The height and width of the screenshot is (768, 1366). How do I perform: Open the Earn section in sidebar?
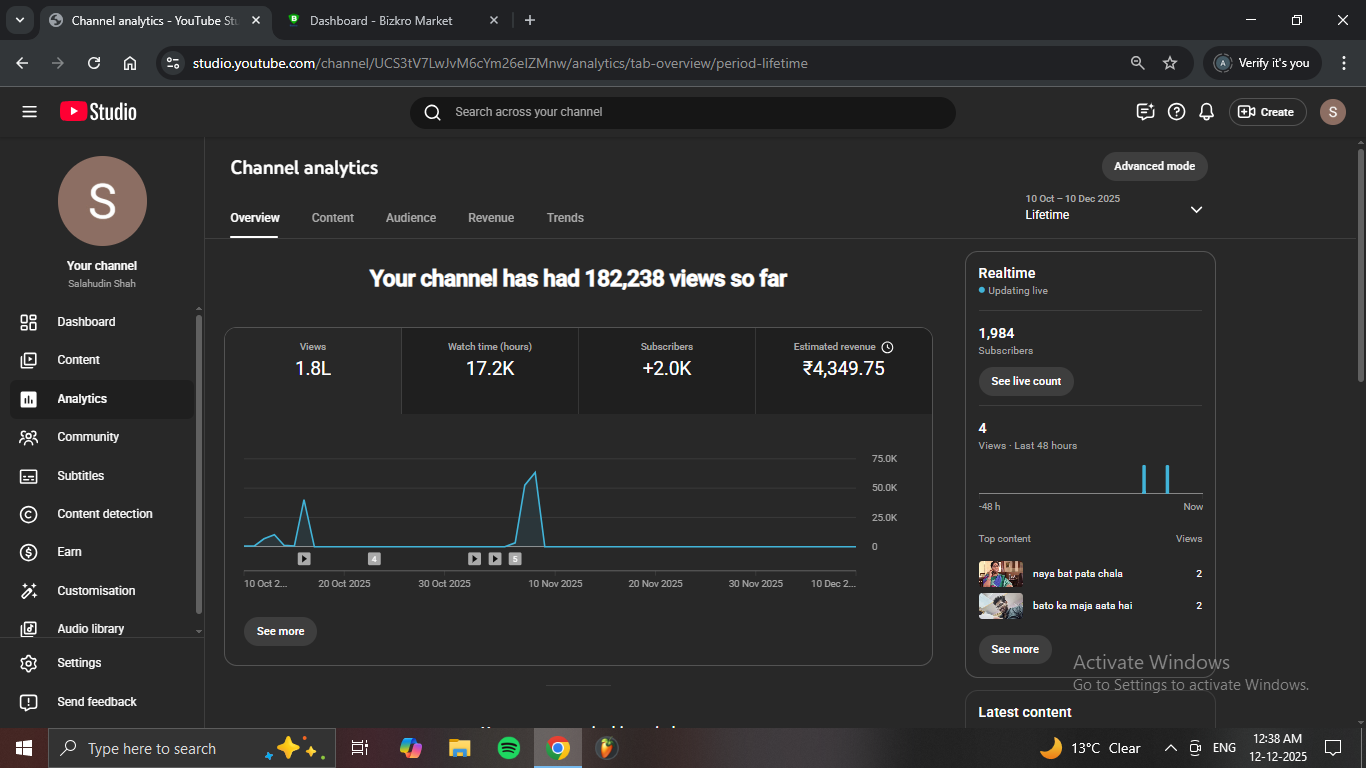click(x=69, y=552)
